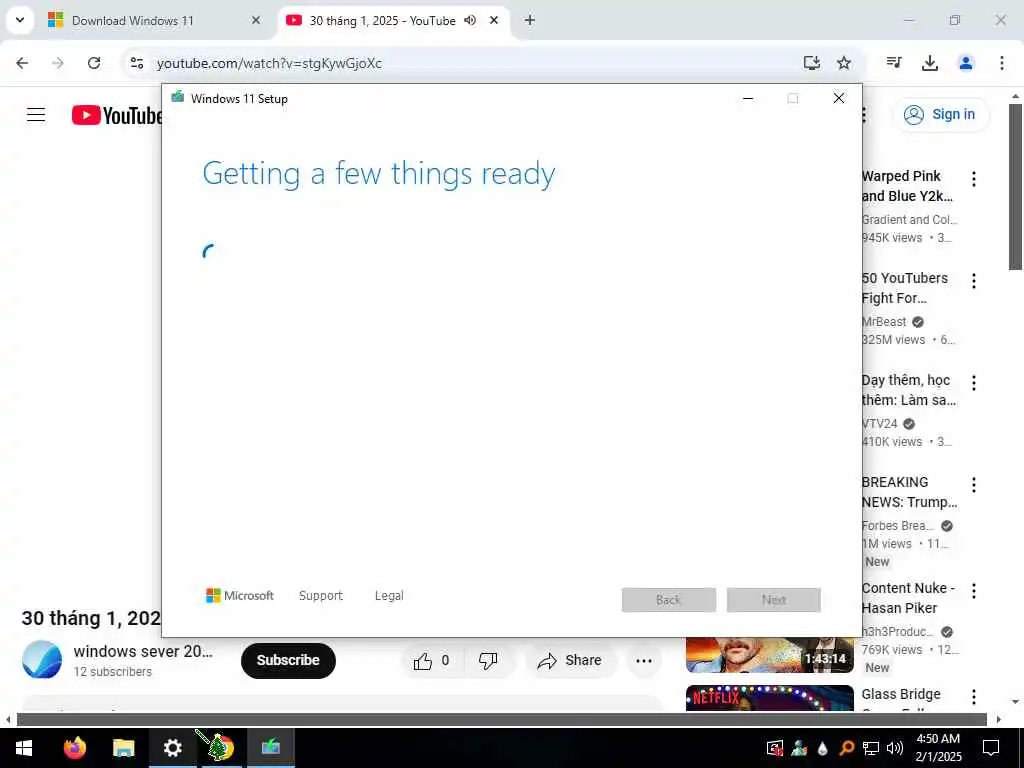Open options for Dạy thêm video
This screenshot has height=768, width=1024.
[974, 383]
